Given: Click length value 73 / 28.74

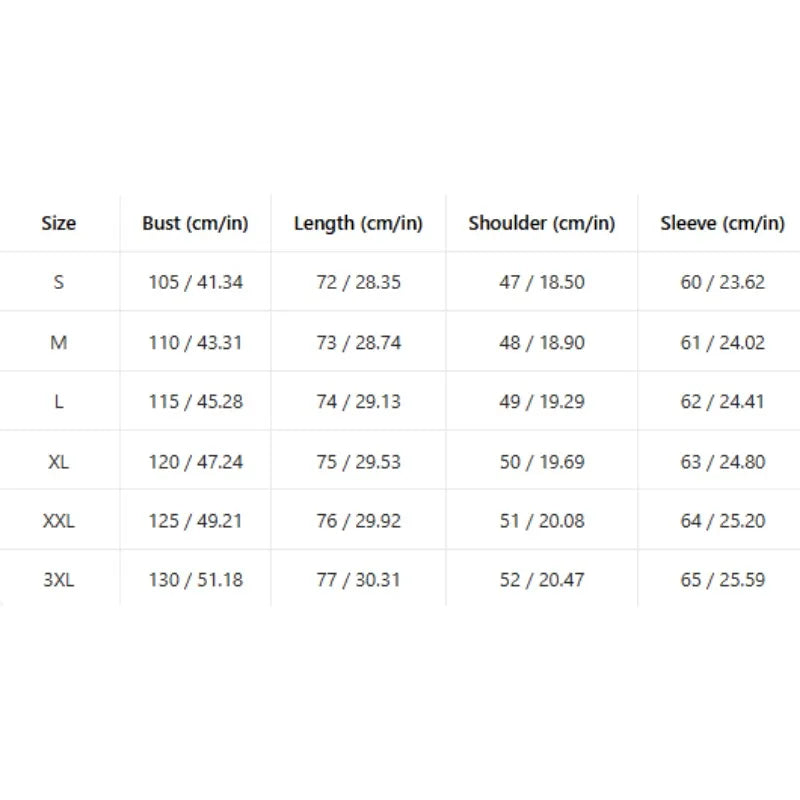Looking at the screenshot, I should 359,342.
